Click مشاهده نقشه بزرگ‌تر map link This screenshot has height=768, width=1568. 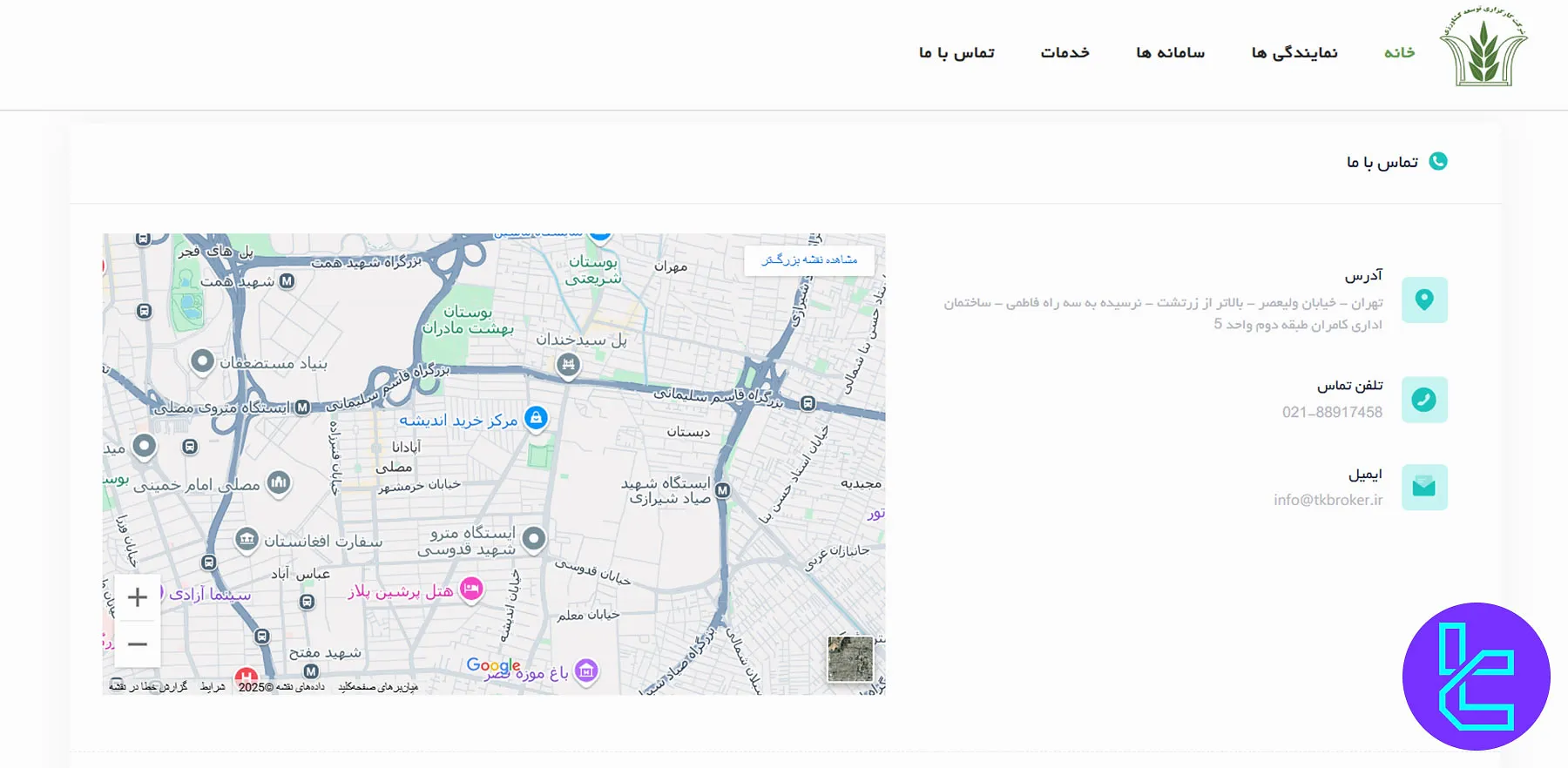809,259
